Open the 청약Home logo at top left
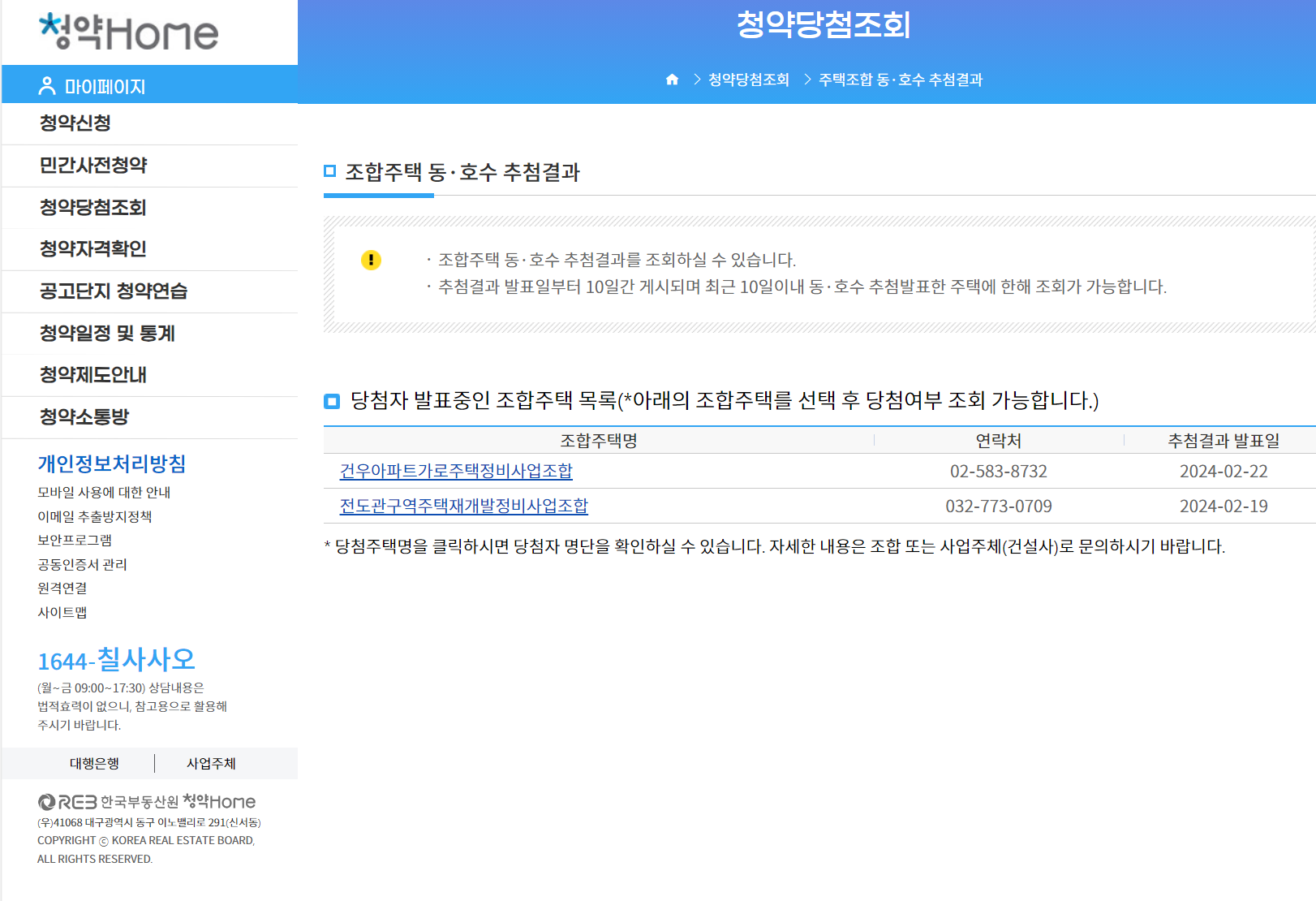Viewport: 1316px width, 901px height. 129,32
